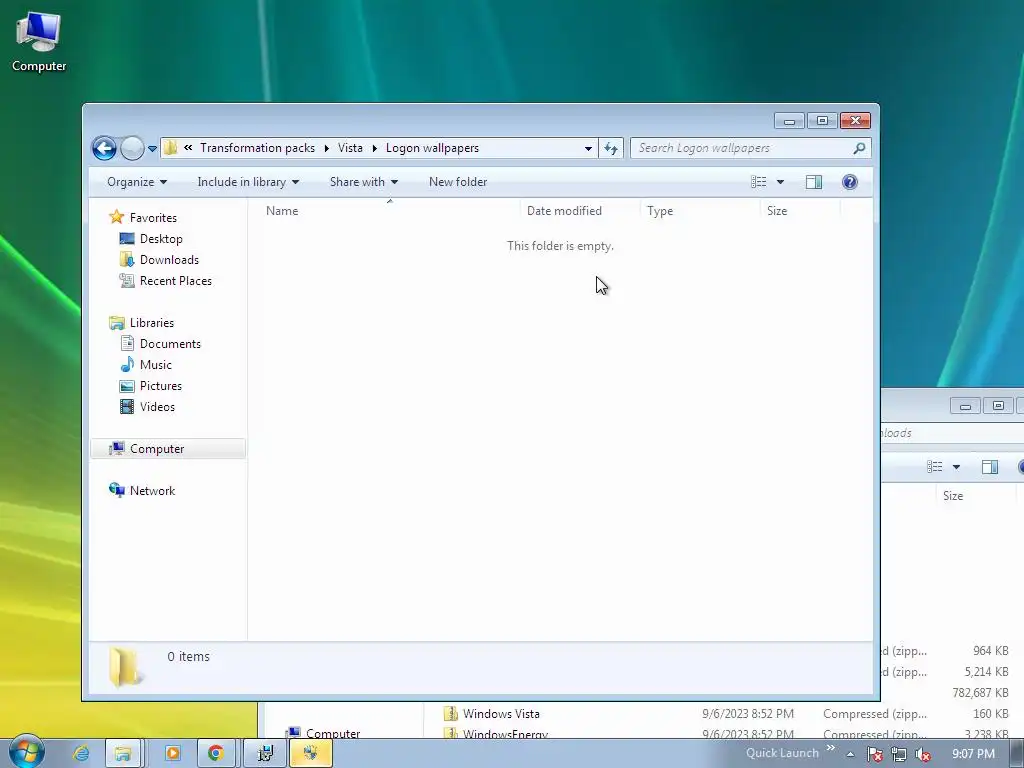1024x768 pixels.
Task: Click the network tray icon
Action: click(899, 754)
